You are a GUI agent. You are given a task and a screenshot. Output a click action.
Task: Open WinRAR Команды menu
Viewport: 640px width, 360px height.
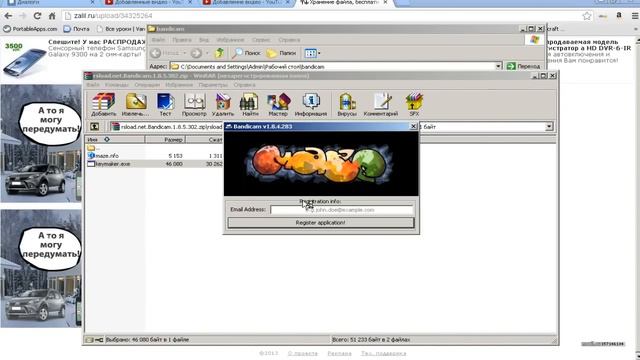[x=116, y=84]
